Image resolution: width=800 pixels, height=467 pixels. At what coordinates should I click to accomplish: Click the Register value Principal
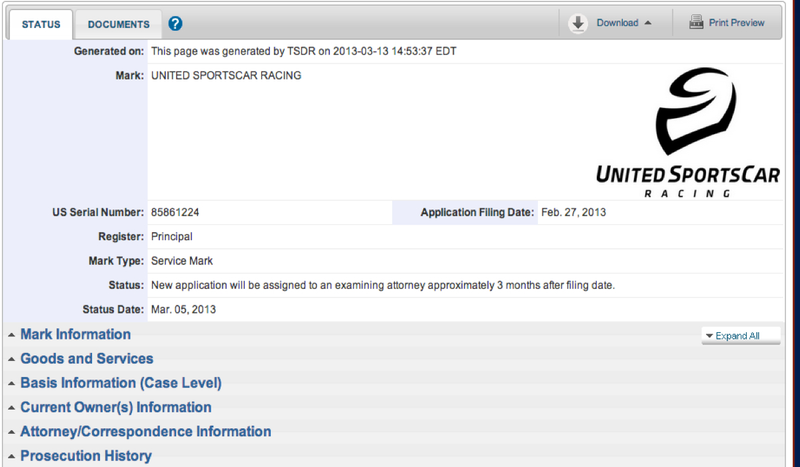[171, 237]
